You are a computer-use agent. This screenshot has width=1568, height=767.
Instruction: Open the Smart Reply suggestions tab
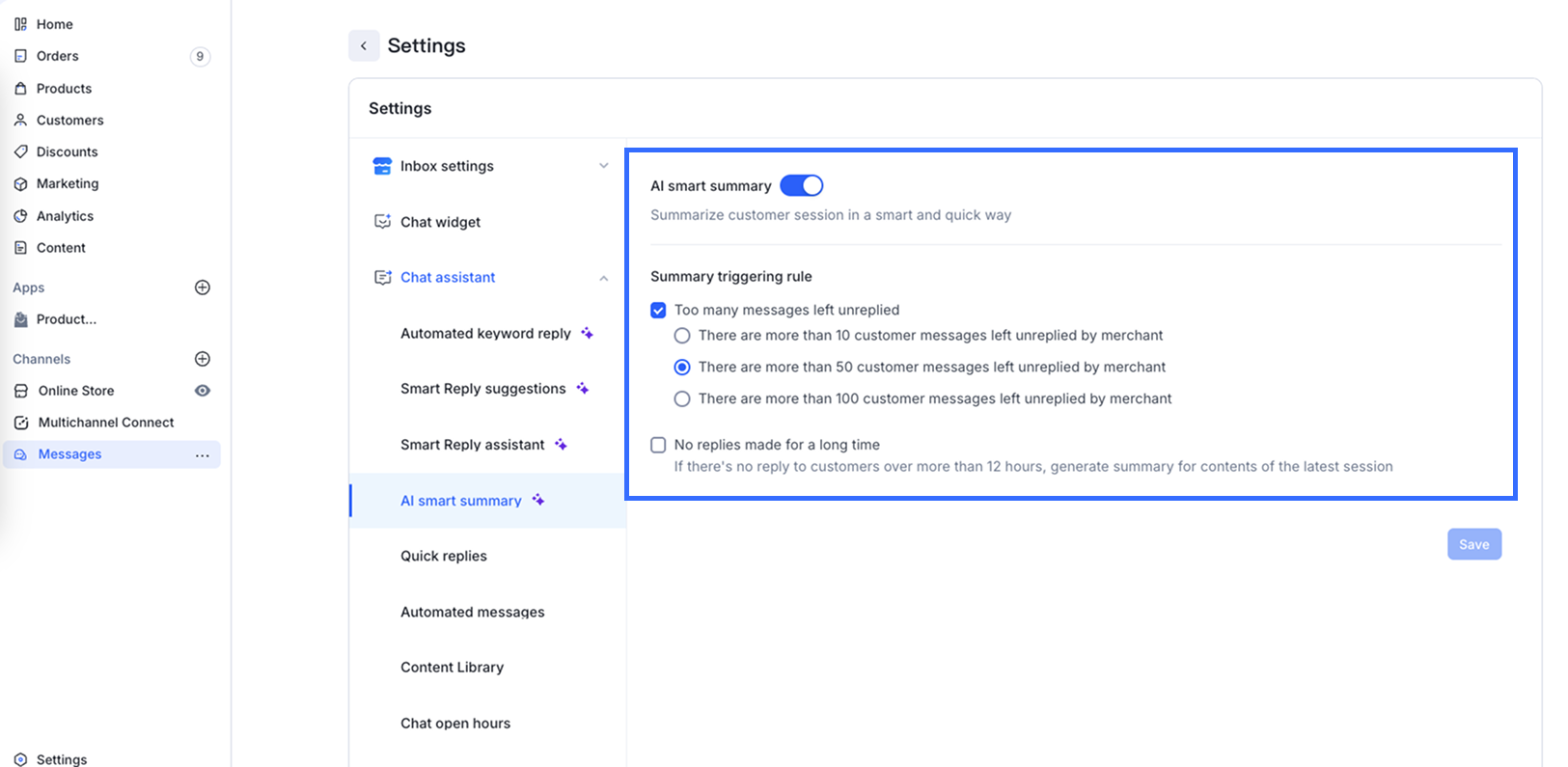coord(483,389)
